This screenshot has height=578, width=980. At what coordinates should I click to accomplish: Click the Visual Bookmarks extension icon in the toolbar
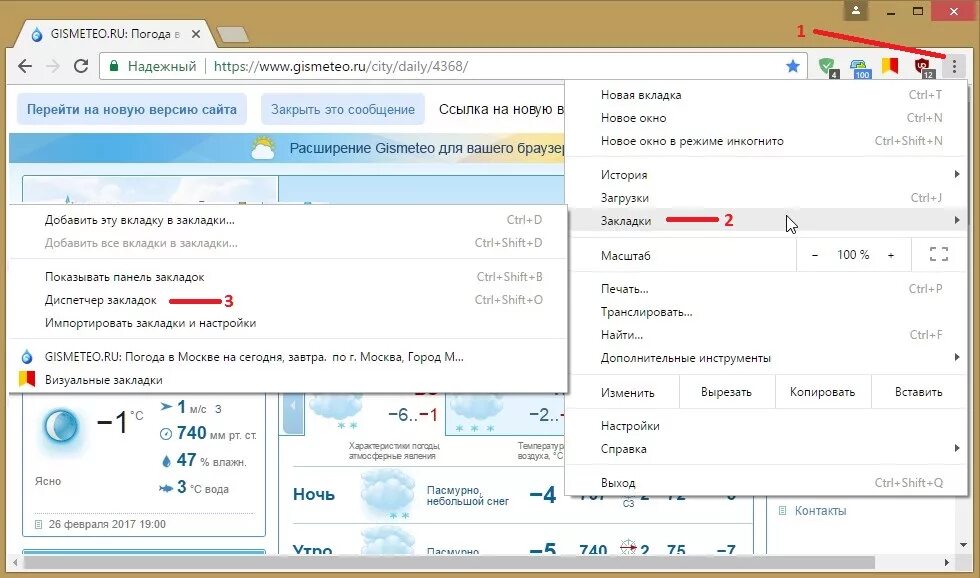pyautogui.click(x=890, y=66)
